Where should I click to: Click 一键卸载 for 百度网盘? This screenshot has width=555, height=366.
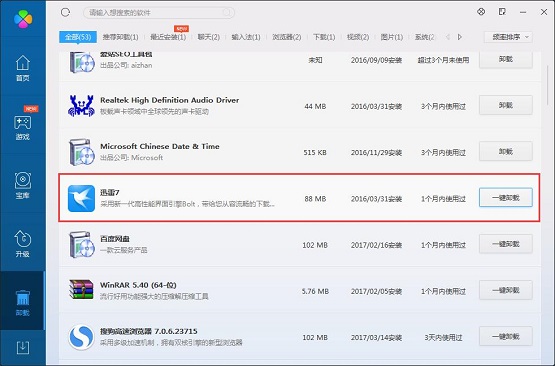pos(506,244)
